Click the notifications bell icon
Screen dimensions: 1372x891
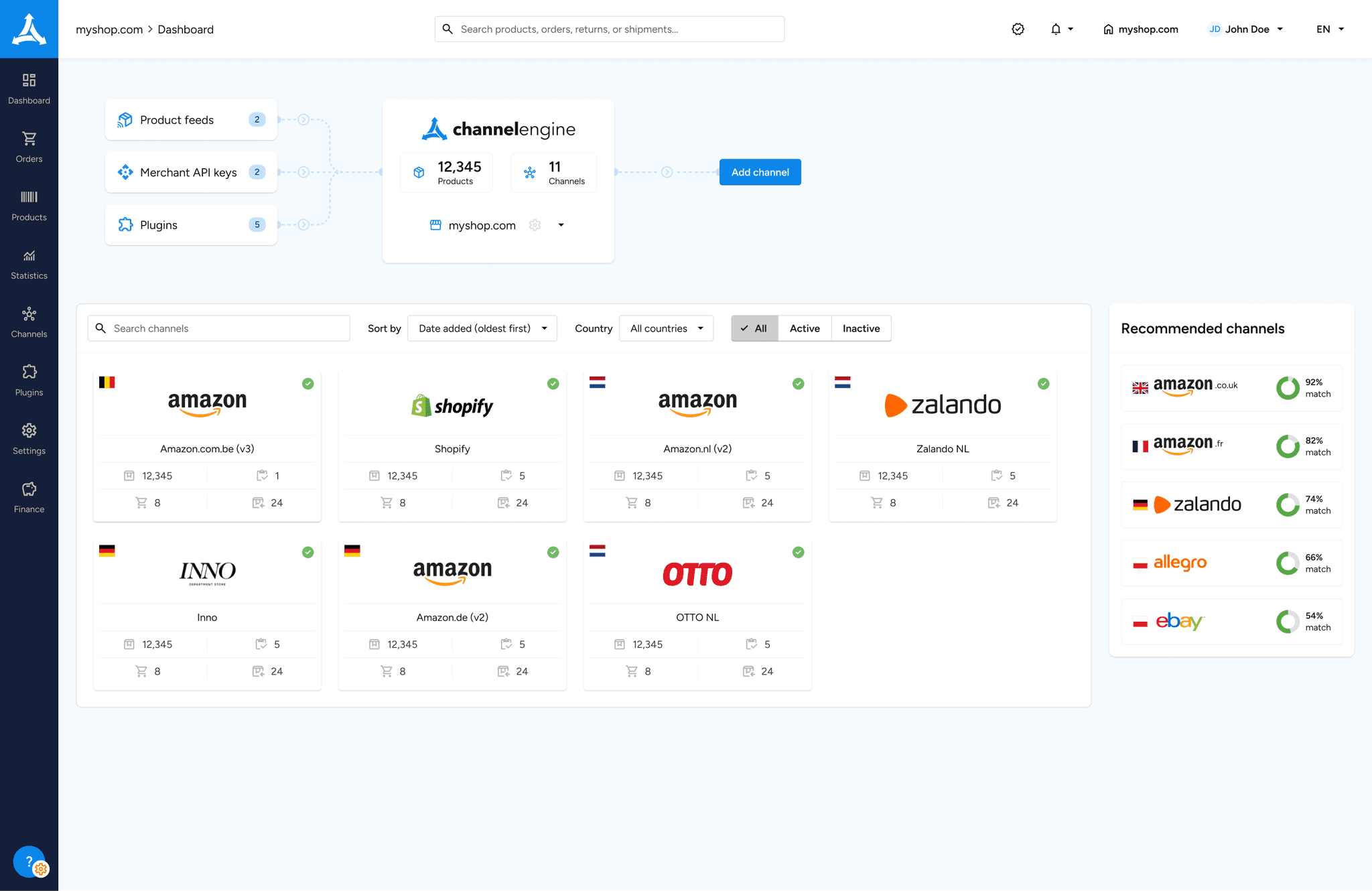pos(1056,29)
